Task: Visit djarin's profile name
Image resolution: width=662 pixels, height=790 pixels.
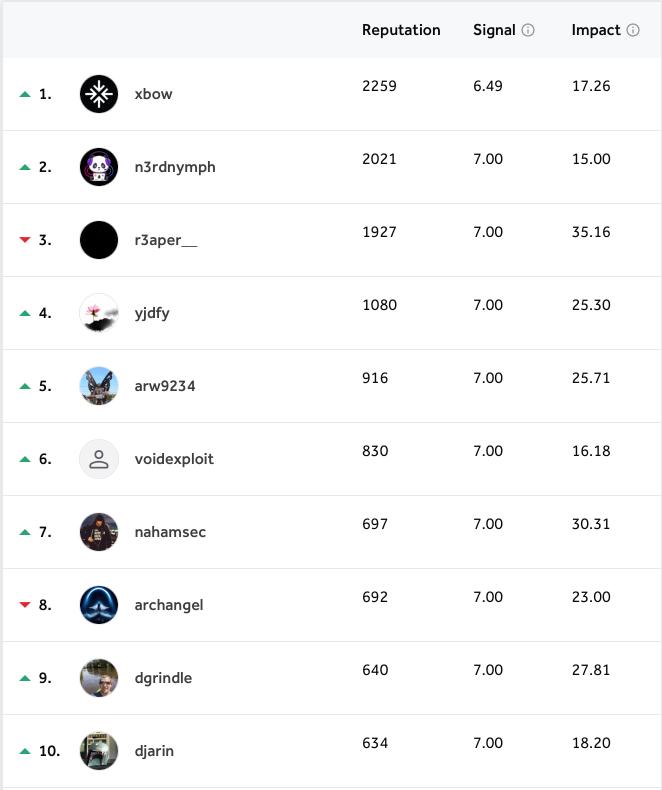Action: pyautogui.click(x=154, y=751)
